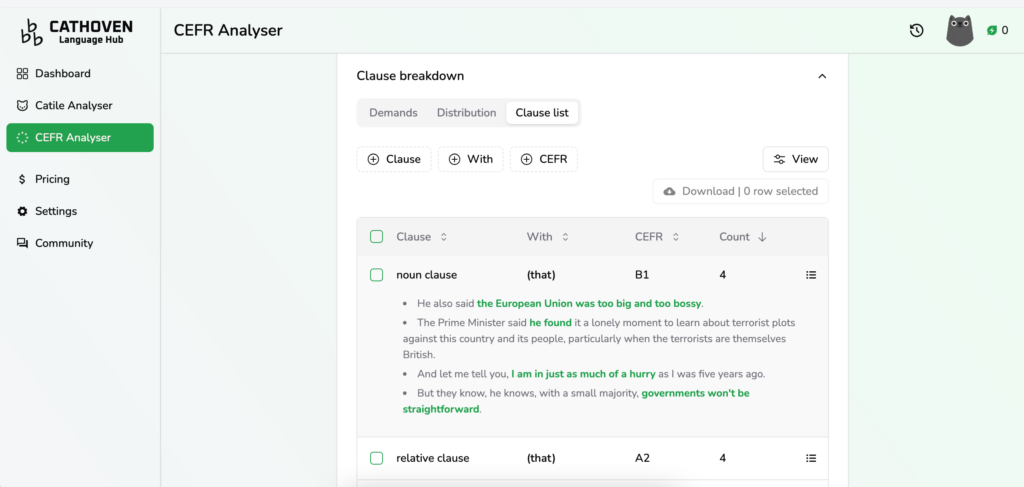Click highlighted 'he found' phrase

(551, 322)
